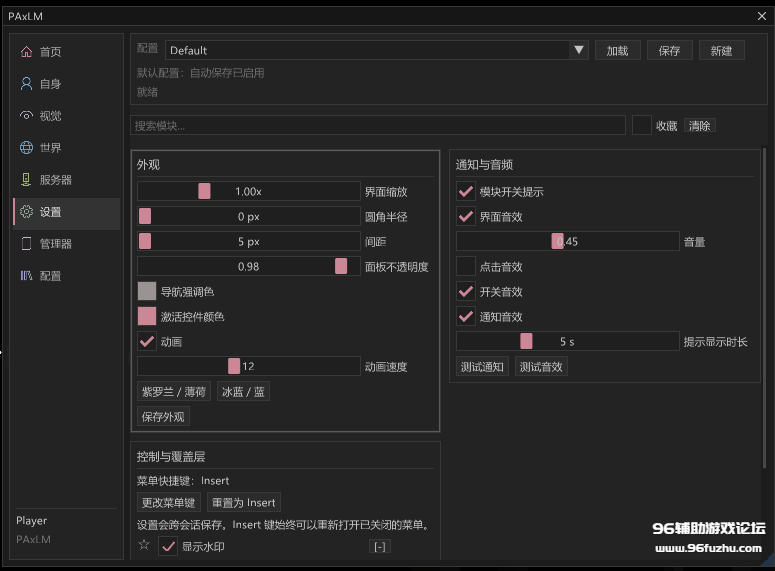Click the person icon beside 自身
Viewport: 775px width, 571px height.
pyautogui.click(x=26, y=84)
